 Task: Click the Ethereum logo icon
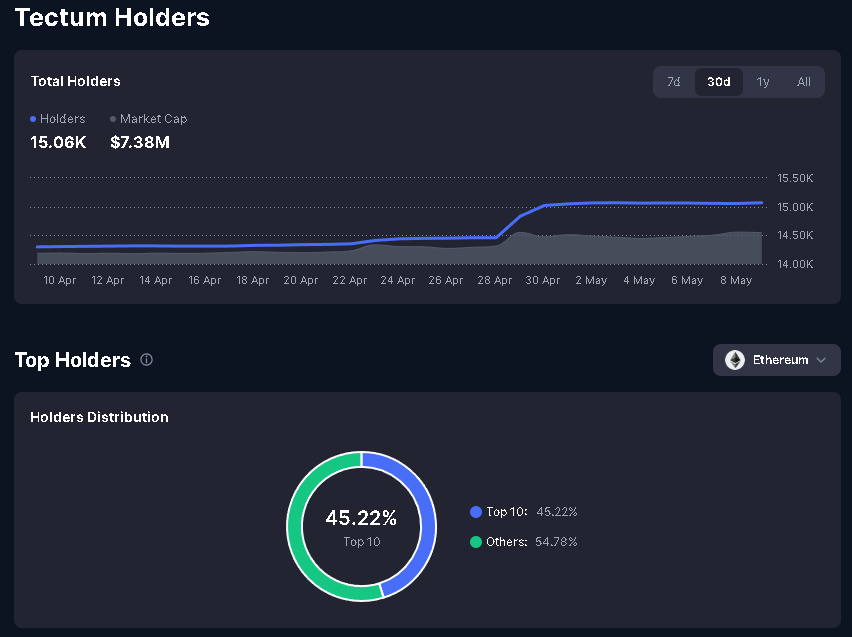click(x=735, y=360)
